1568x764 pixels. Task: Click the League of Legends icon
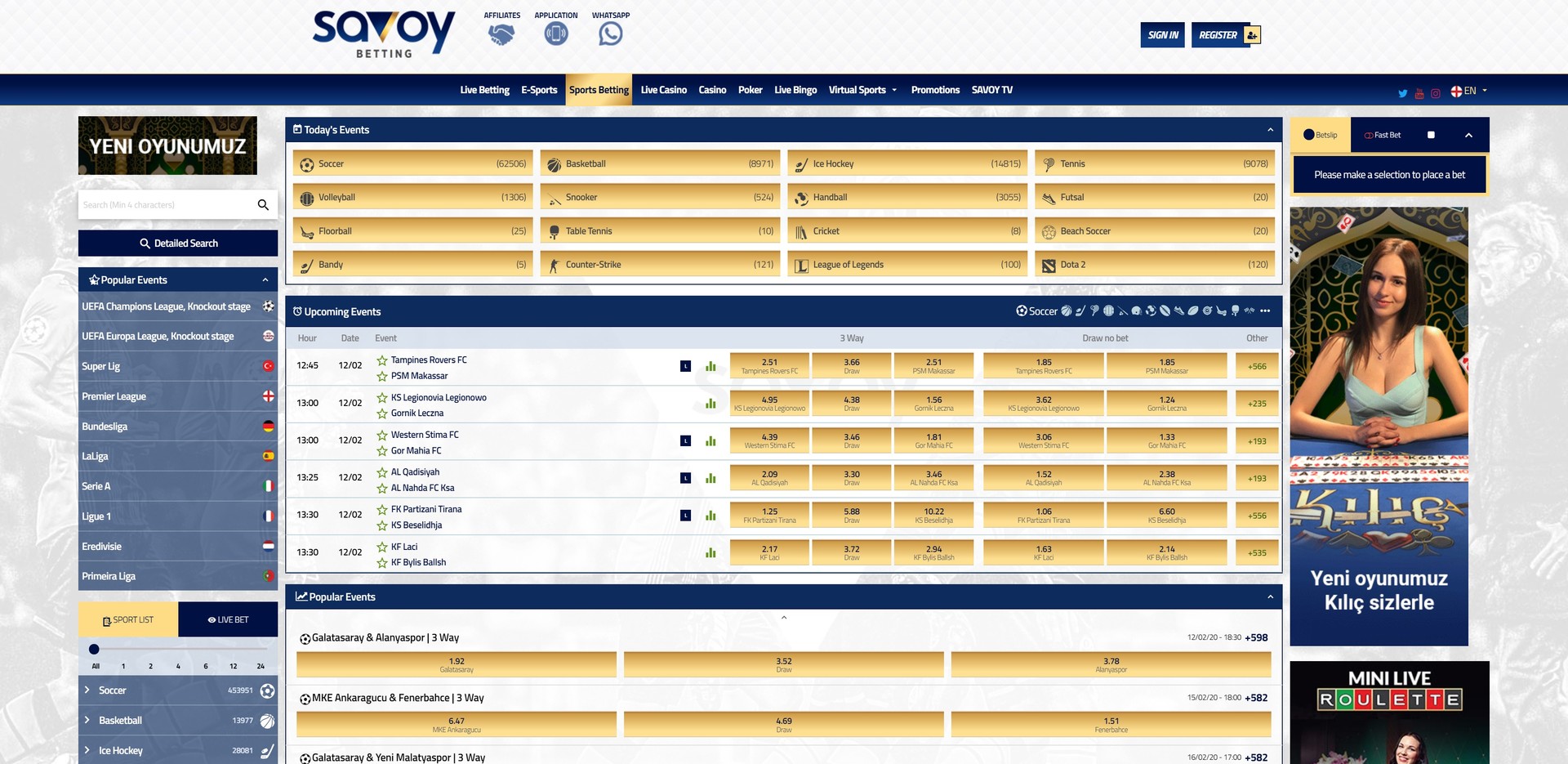point(801,265)
